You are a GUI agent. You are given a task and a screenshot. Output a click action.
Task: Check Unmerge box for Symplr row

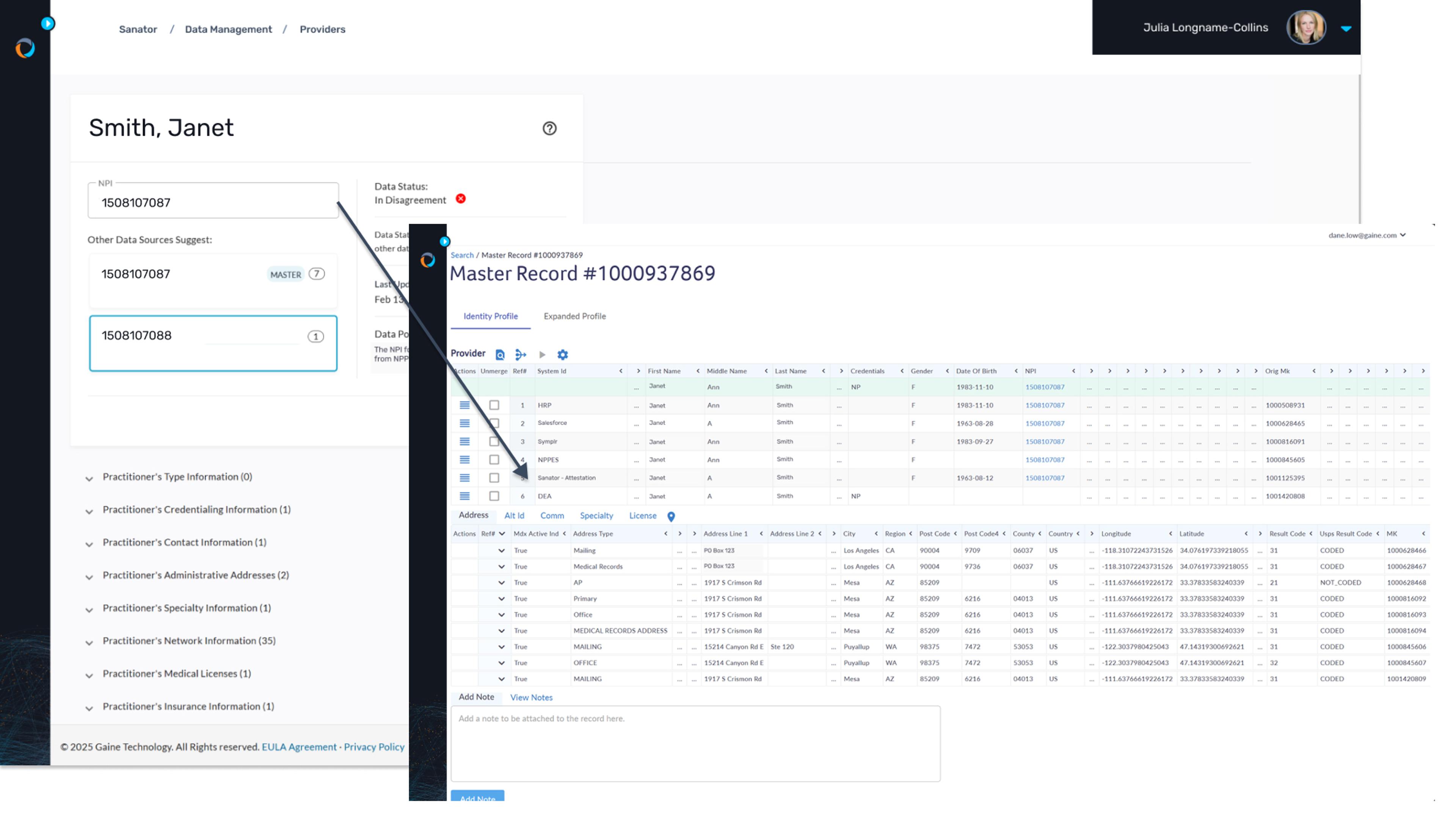click(494, 441)
